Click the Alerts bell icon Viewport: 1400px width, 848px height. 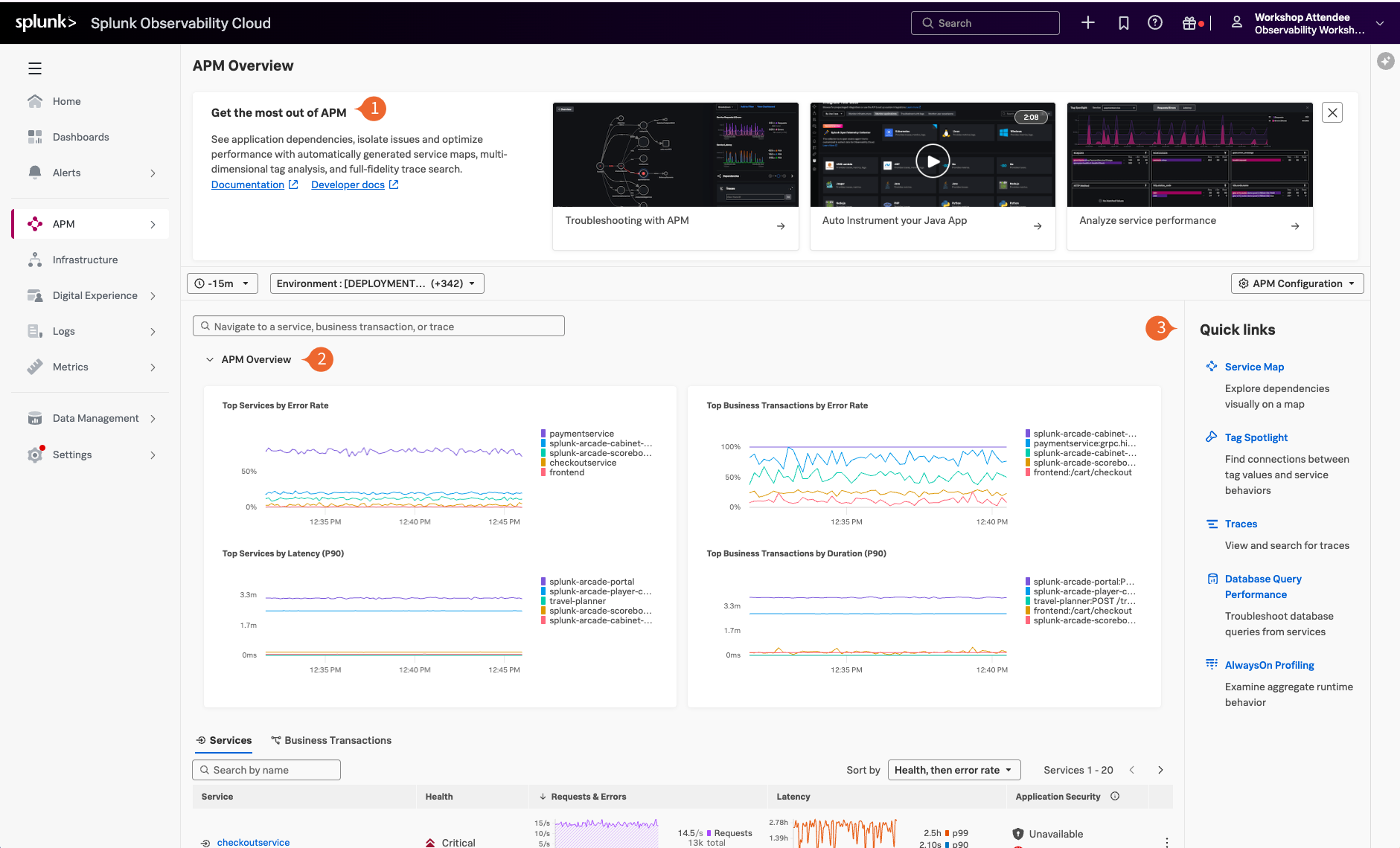click(35, 173)
